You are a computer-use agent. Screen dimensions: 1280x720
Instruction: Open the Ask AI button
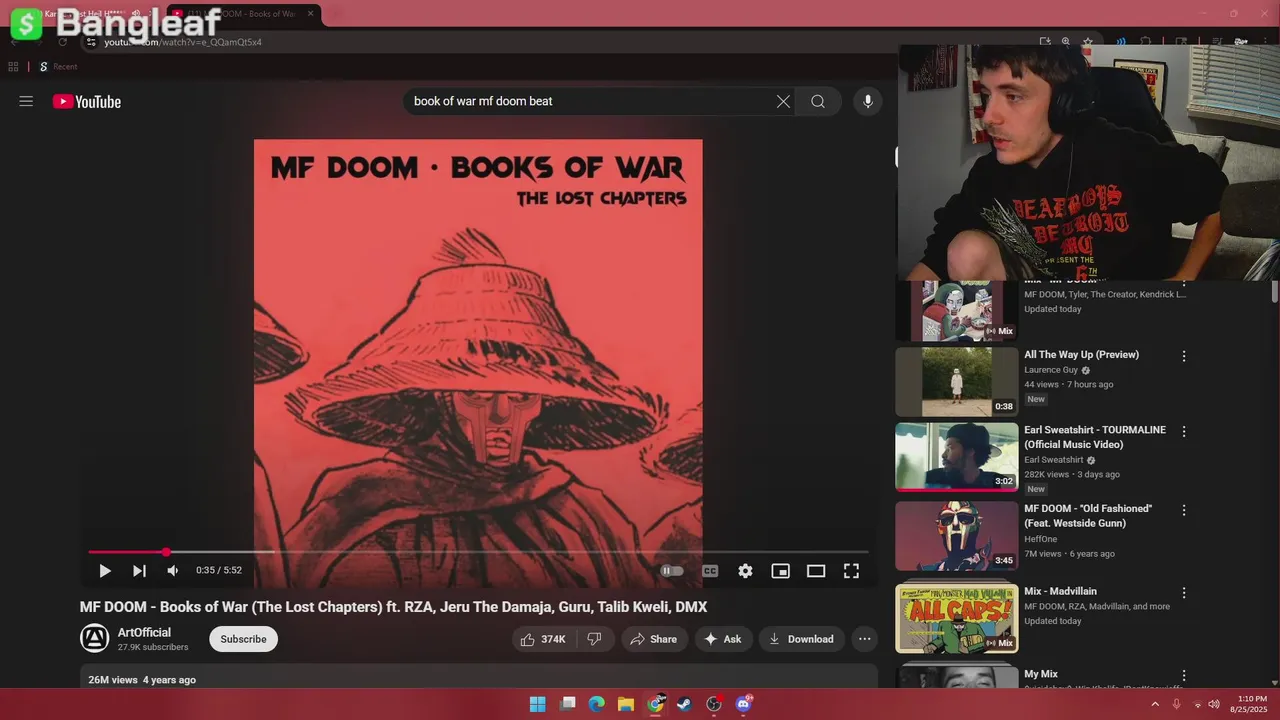(723, 639)
